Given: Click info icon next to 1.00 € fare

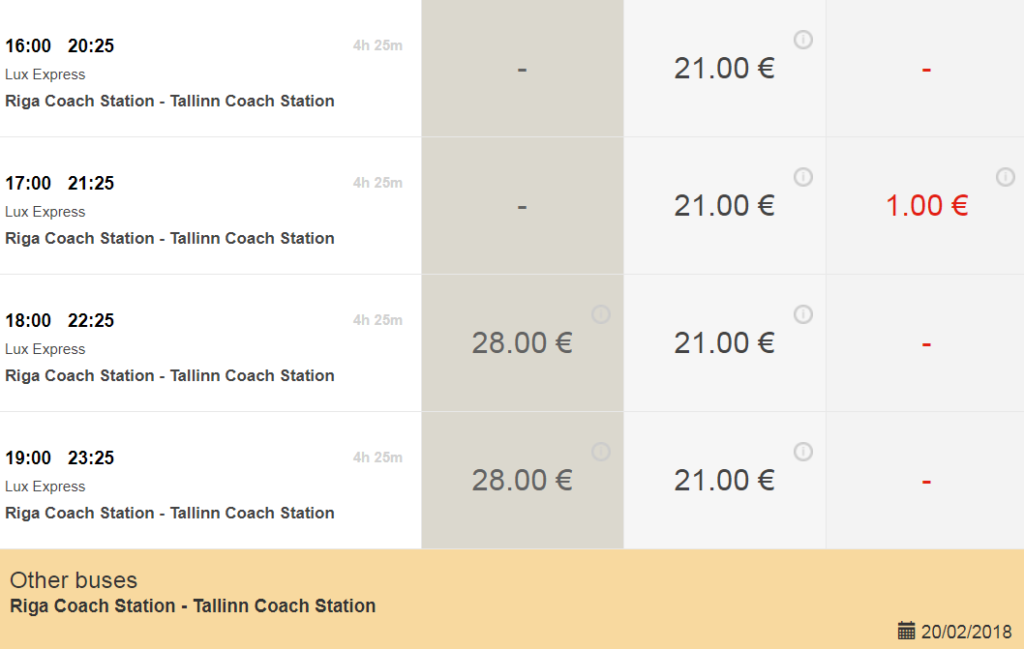Looking at the screenshot, I should (1005, 177).
